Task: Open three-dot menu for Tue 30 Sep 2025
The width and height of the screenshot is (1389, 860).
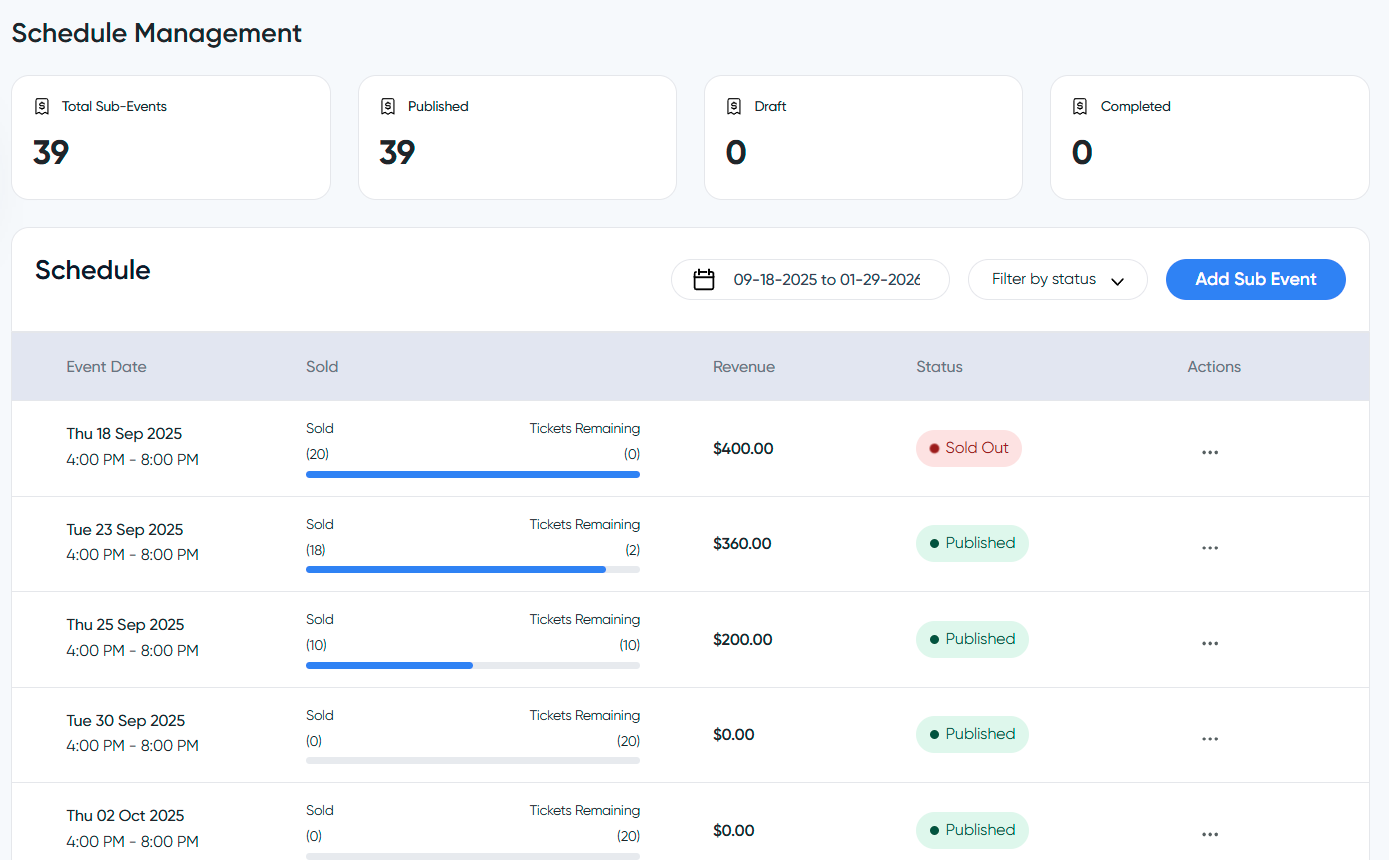Action: (x=1210, y=739)
